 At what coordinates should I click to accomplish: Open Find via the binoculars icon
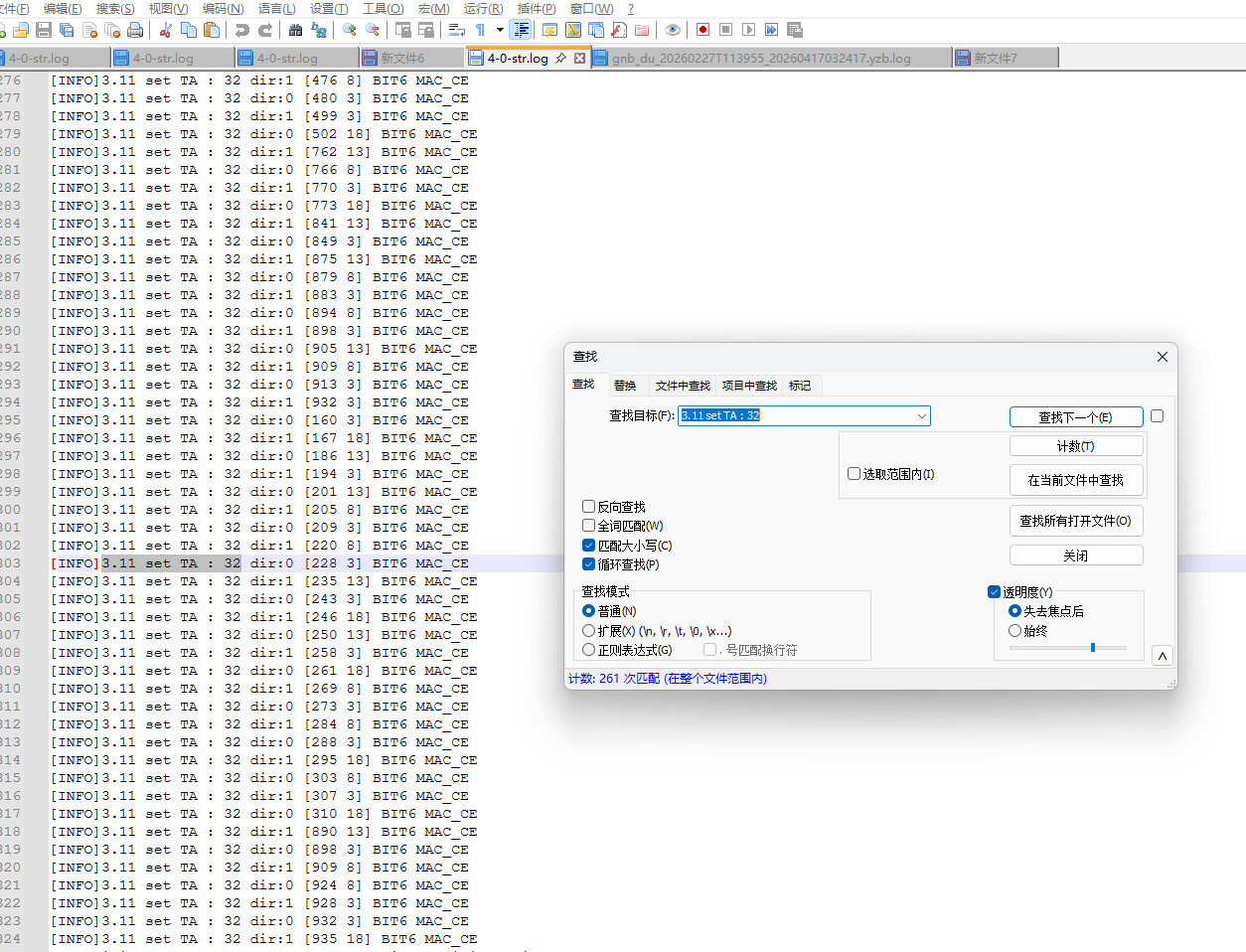[295, 30]
